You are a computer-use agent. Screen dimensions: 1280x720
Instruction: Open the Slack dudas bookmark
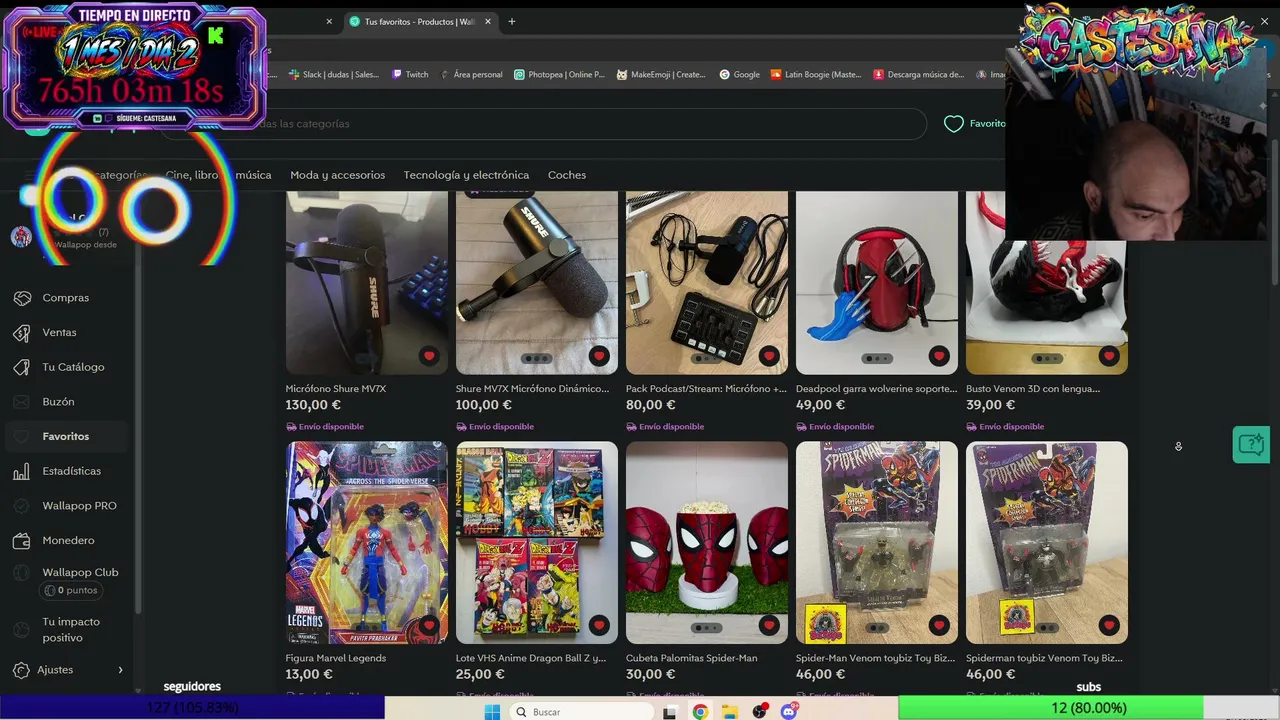[x=334, y=74]
